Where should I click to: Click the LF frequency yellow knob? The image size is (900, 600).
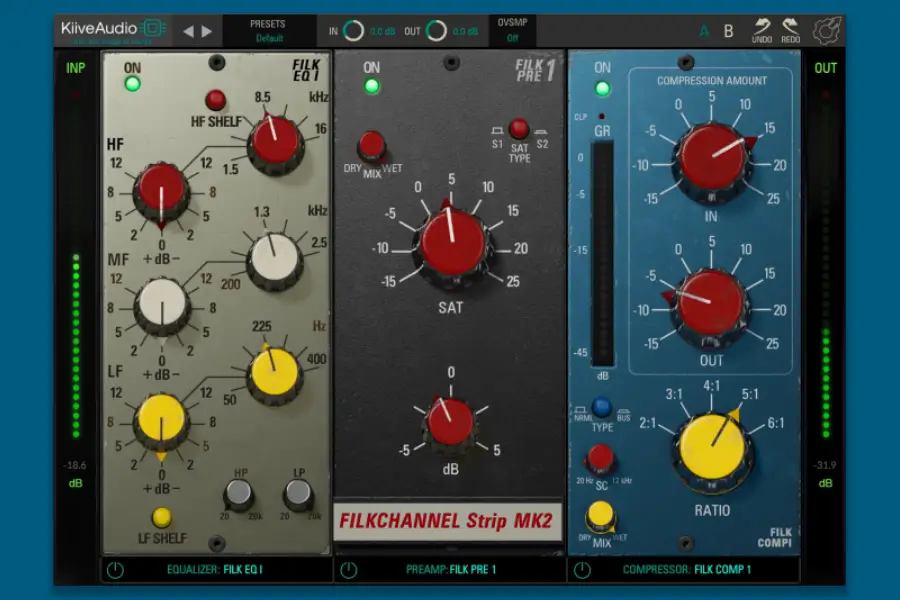[x=275, y=373]
